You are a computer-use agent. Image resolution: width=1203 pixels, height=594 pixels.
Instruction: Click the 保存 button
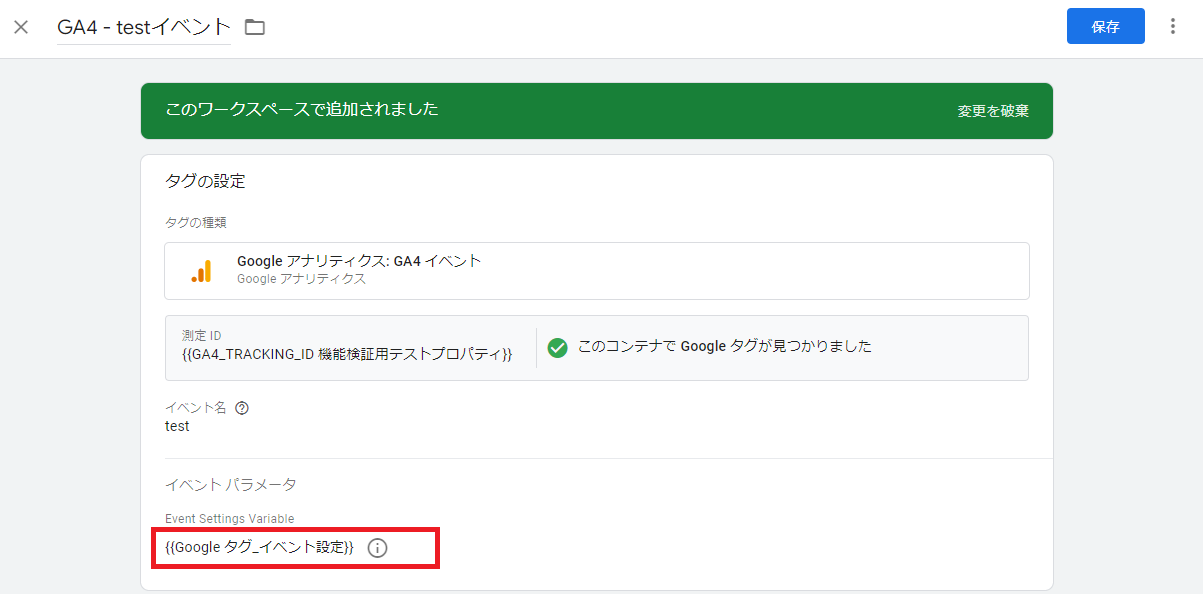coord(1105,27)
